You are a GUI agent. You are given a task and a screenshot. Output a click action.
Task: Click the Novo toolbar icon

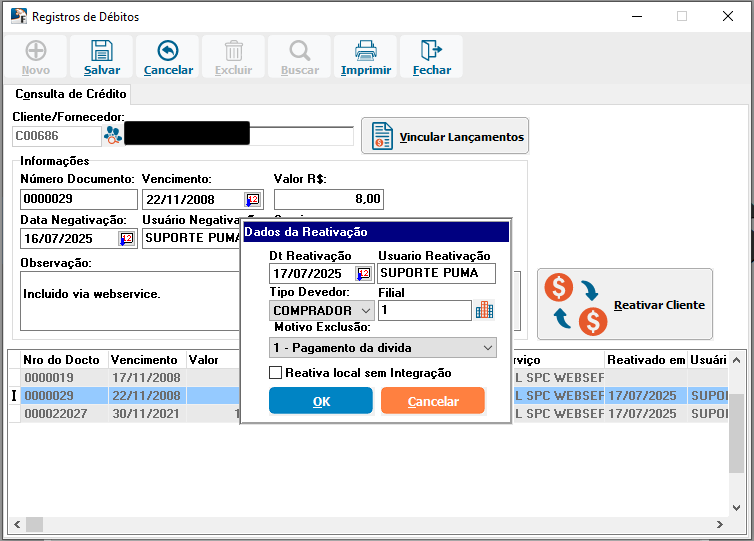pyautogui.click(x=36, y=57)
